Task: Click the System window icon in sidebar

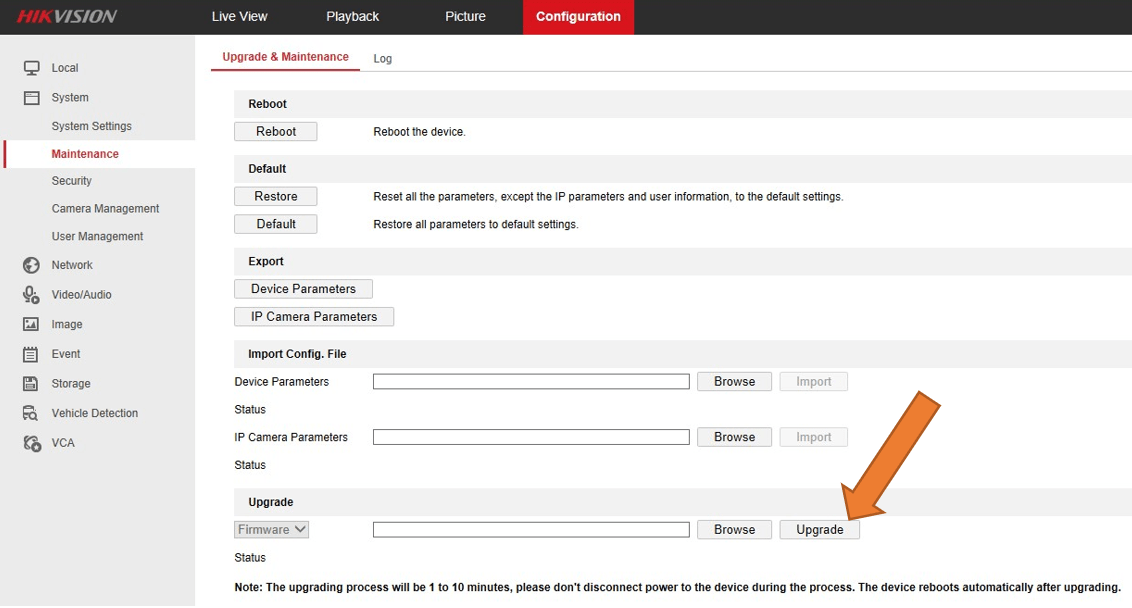Action: pos(31,98)
